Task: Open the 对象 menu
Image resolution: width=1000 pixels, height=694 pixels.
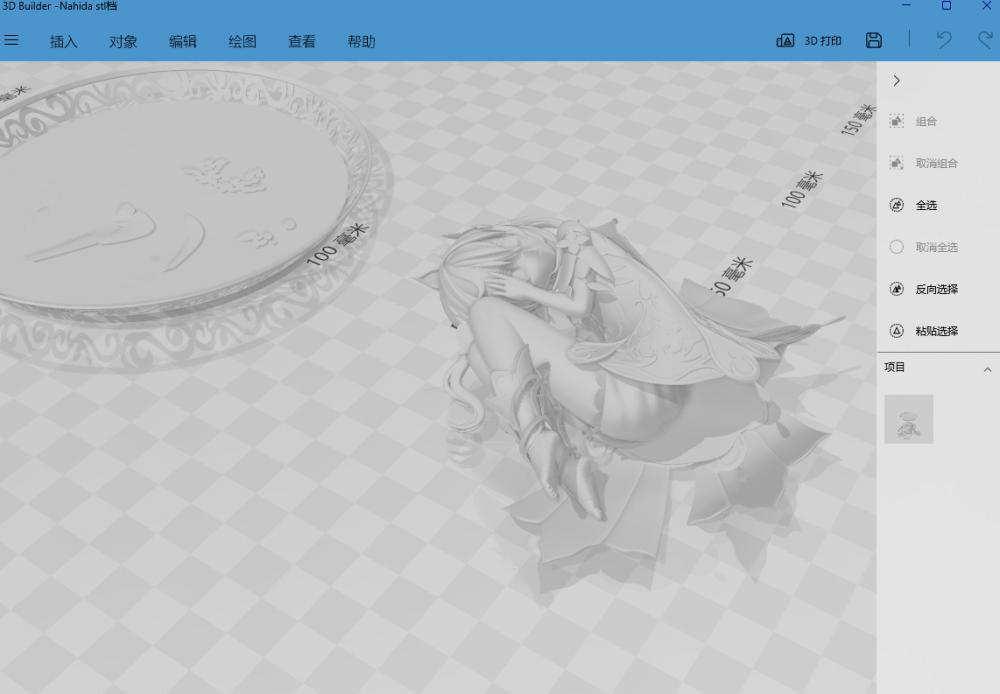Action: (x=123, y=41)
